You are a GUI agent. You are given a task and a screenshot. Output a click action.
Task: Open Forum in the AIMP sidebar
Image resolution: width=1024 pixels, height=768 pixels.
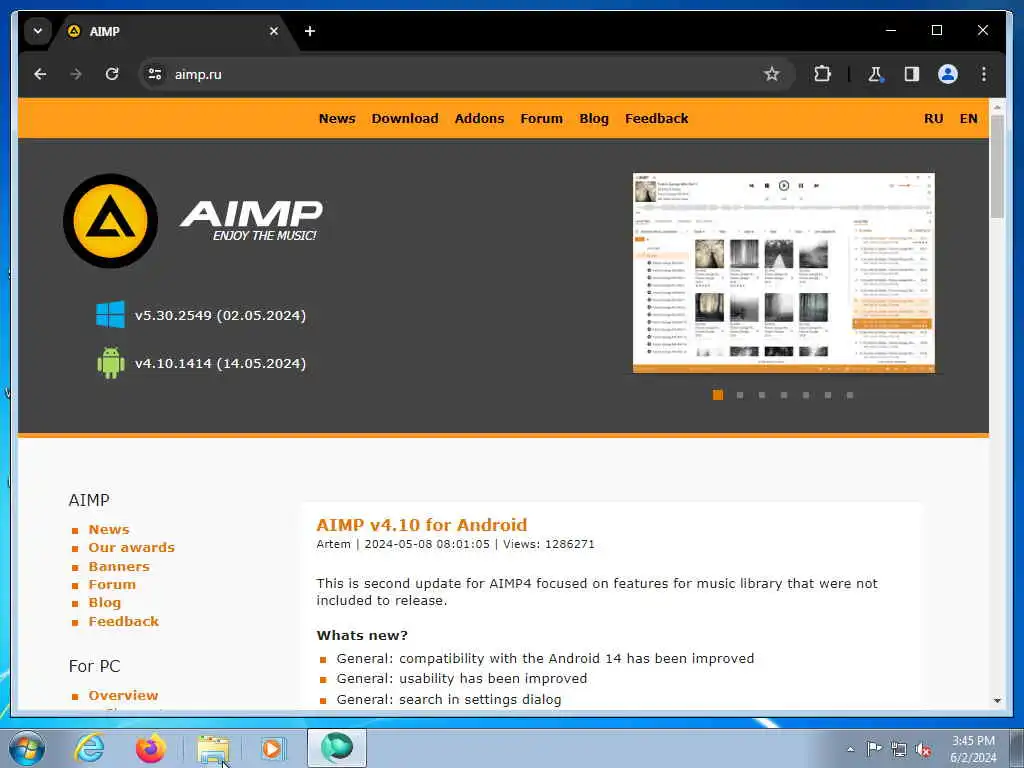(112, 584)
